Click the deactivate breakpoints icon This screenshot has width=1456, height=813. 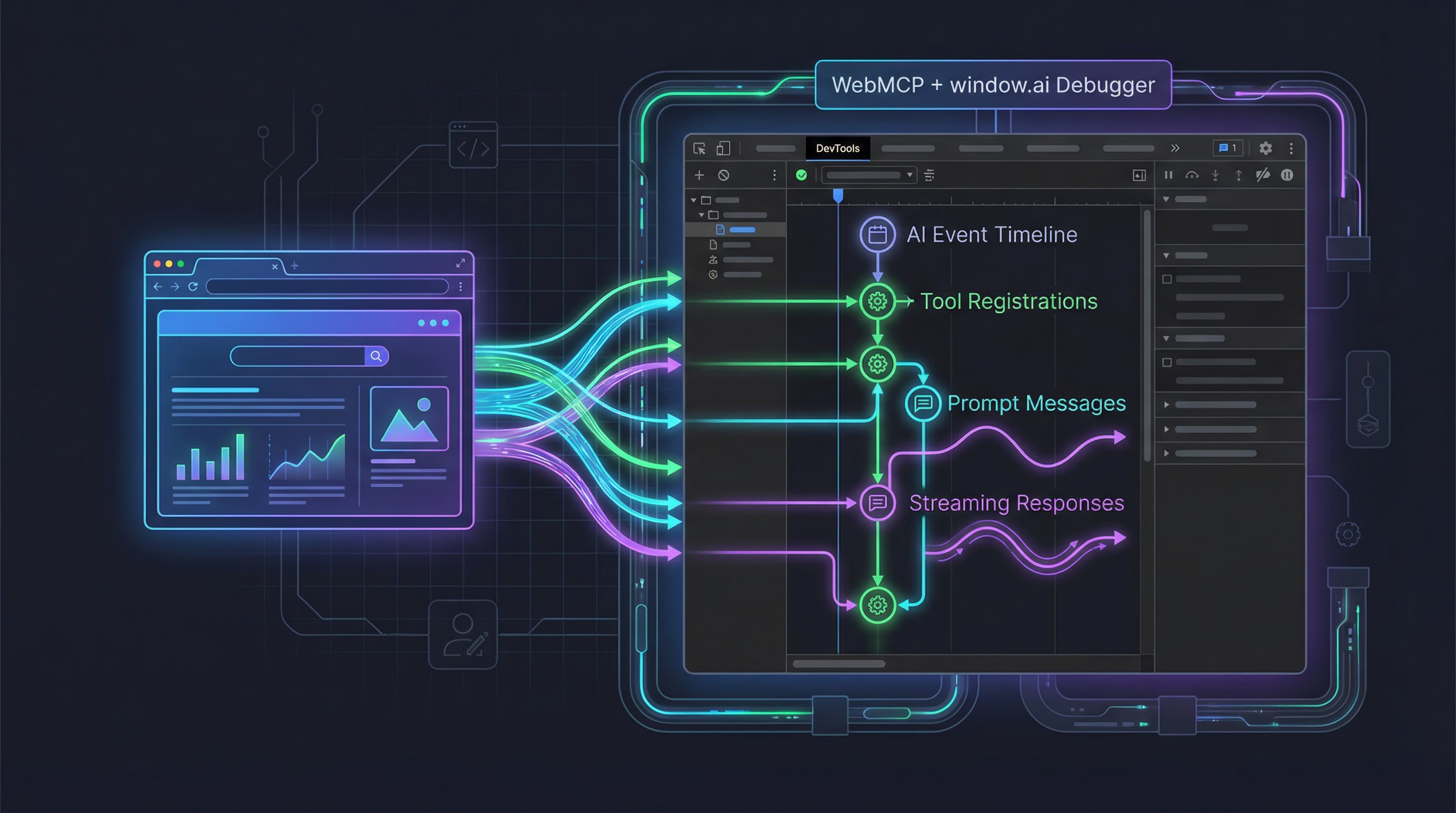1264,175
